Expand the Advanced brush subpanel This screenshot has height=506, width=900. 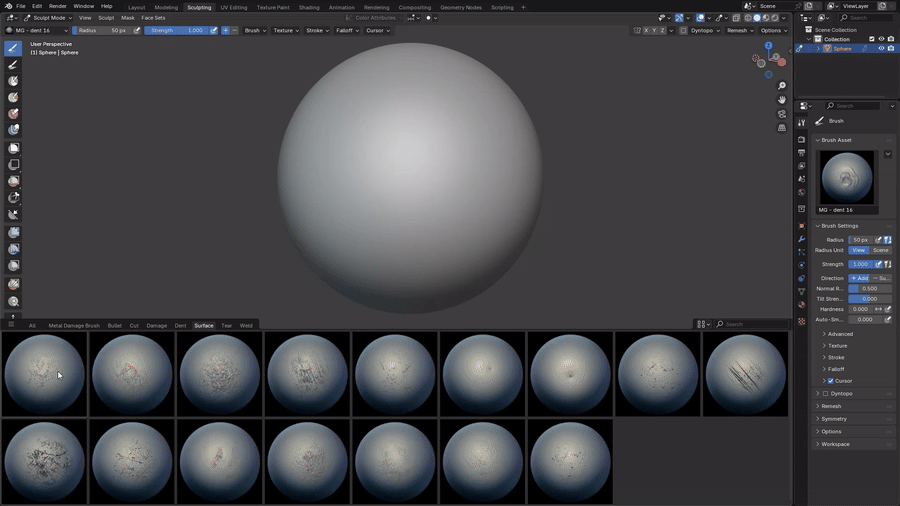[x=840, y=334]
